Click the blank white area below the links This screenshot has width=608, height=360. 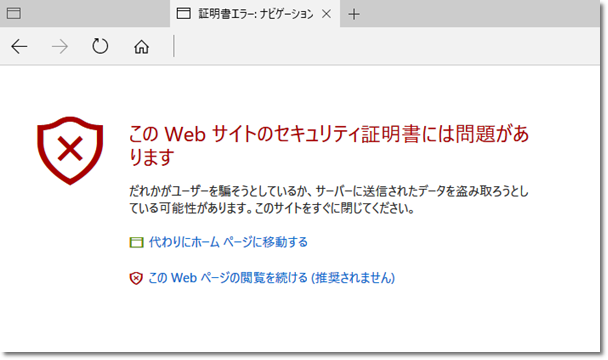[x=302, y=320]
